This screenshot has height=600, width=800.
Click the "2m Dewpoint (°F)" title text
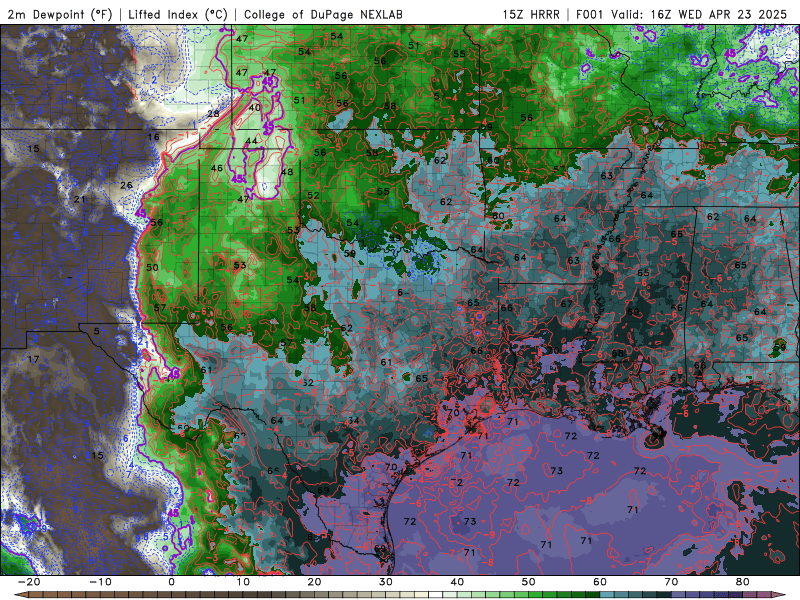pyautogui.click(x=60, y=14)
